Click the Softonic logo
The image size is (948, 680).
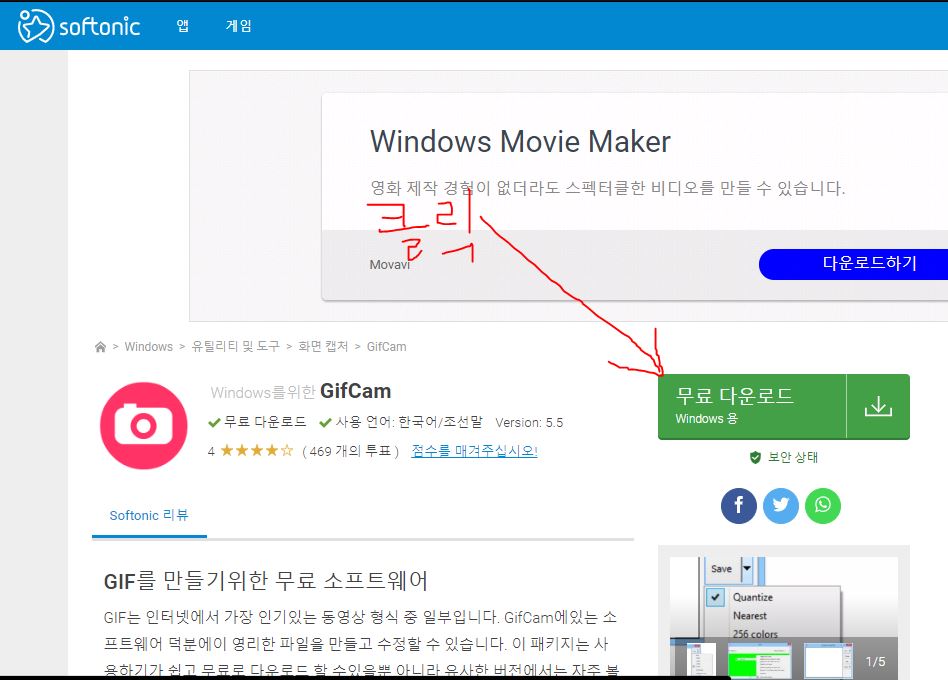(79, 26)
